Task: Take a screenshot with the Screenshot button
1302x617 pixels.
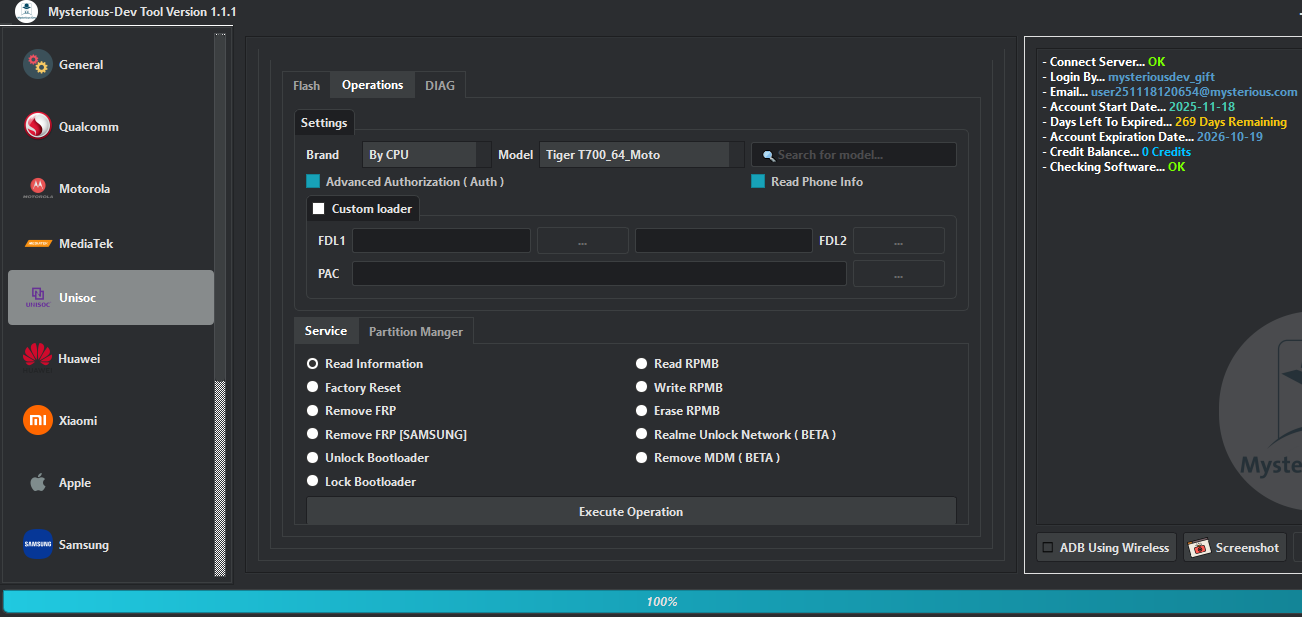Action: click(x=1234, y=547)
